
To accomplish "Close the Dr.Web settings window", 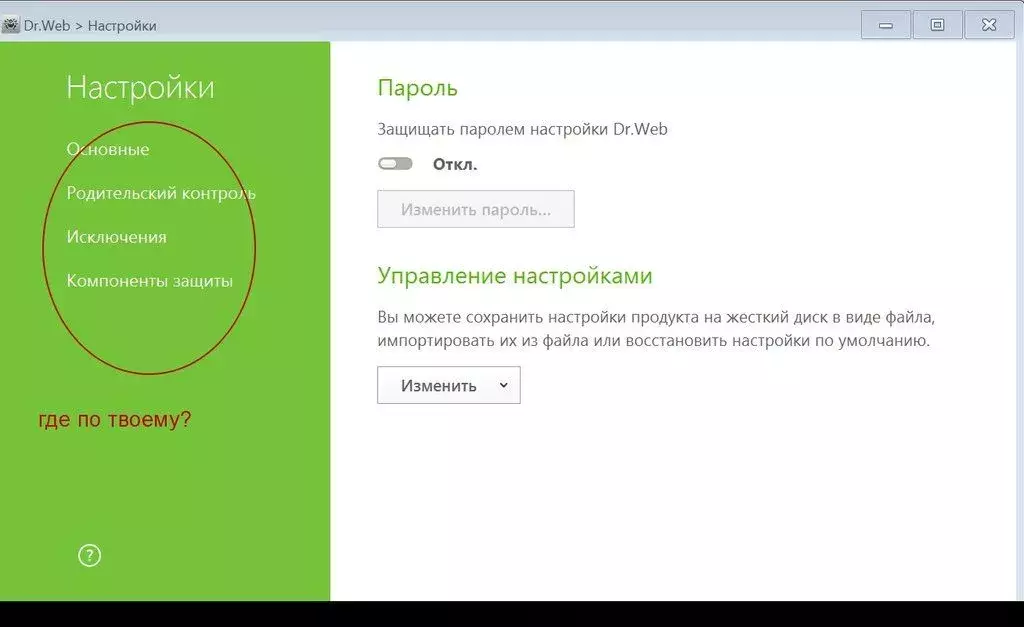I will [x=989, y=25].
